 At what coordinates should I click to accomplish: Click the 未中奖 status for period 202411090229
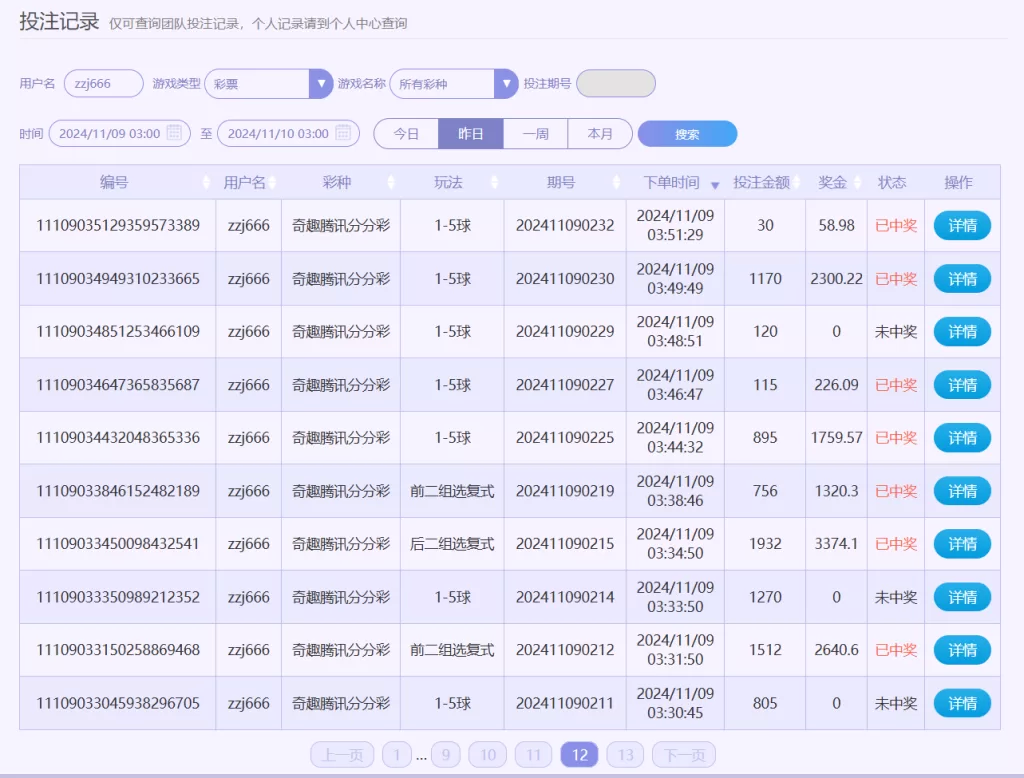(x=896, y=332)
